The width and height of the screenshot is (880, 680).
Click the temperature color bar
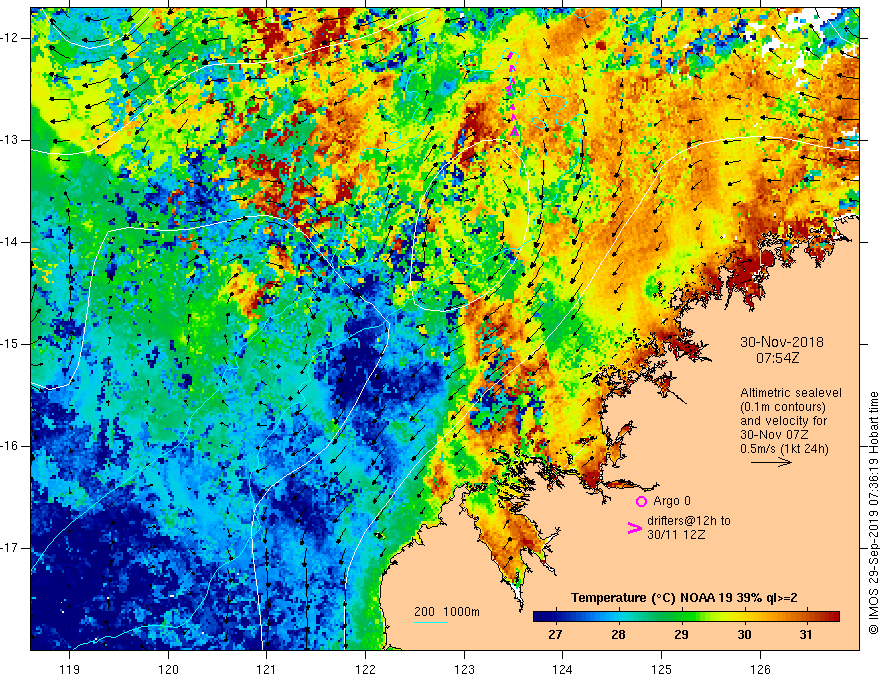coord(686,617)
